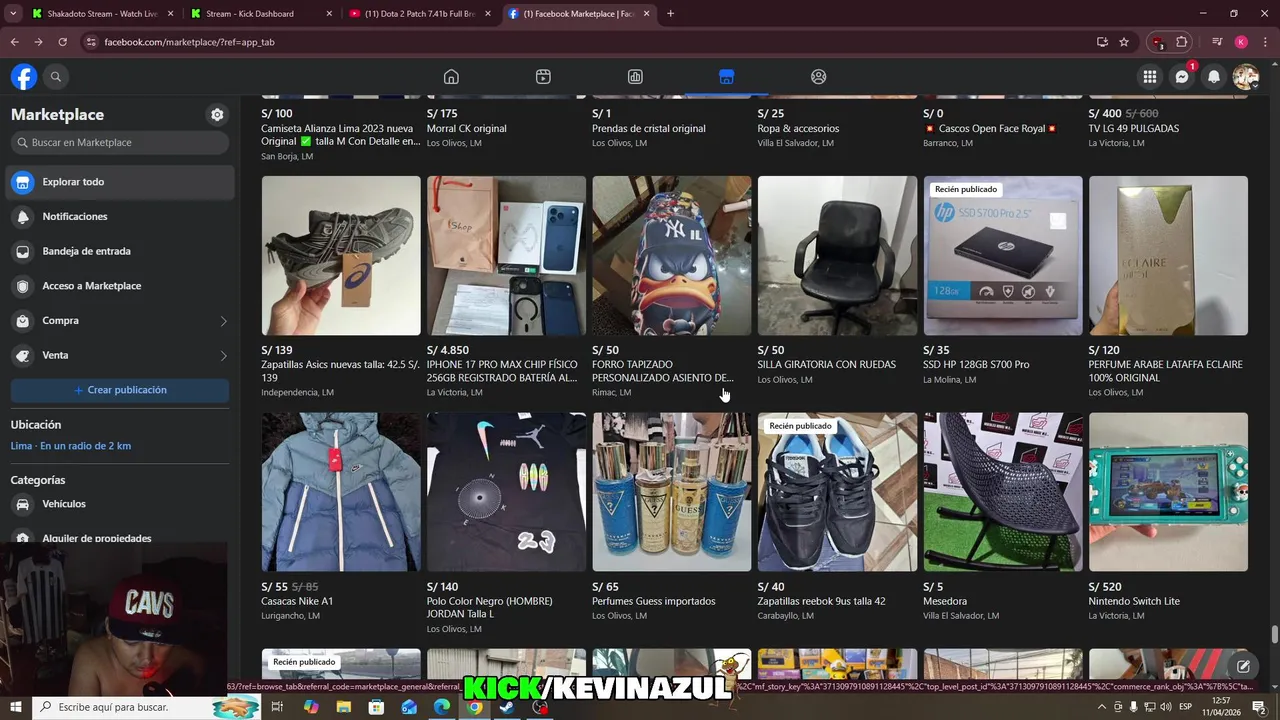Open the Vehículos category
1280x720 pixels.
pos(122,504)
